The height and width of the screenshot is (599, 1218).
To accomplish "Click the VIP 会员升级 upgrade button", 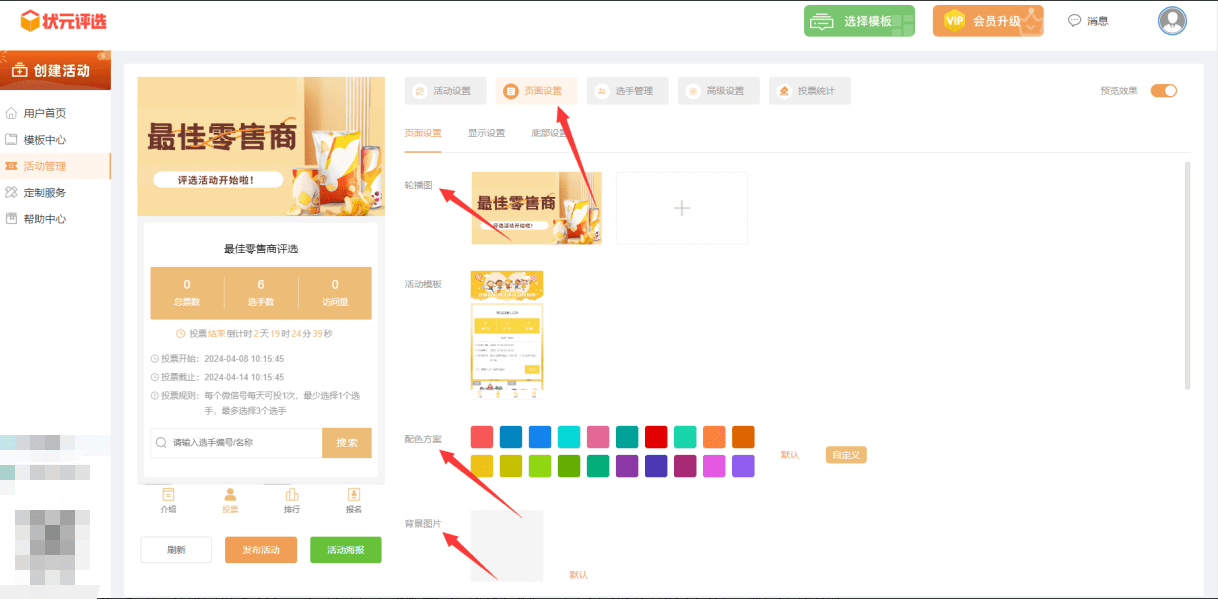I will click(988, 20).
